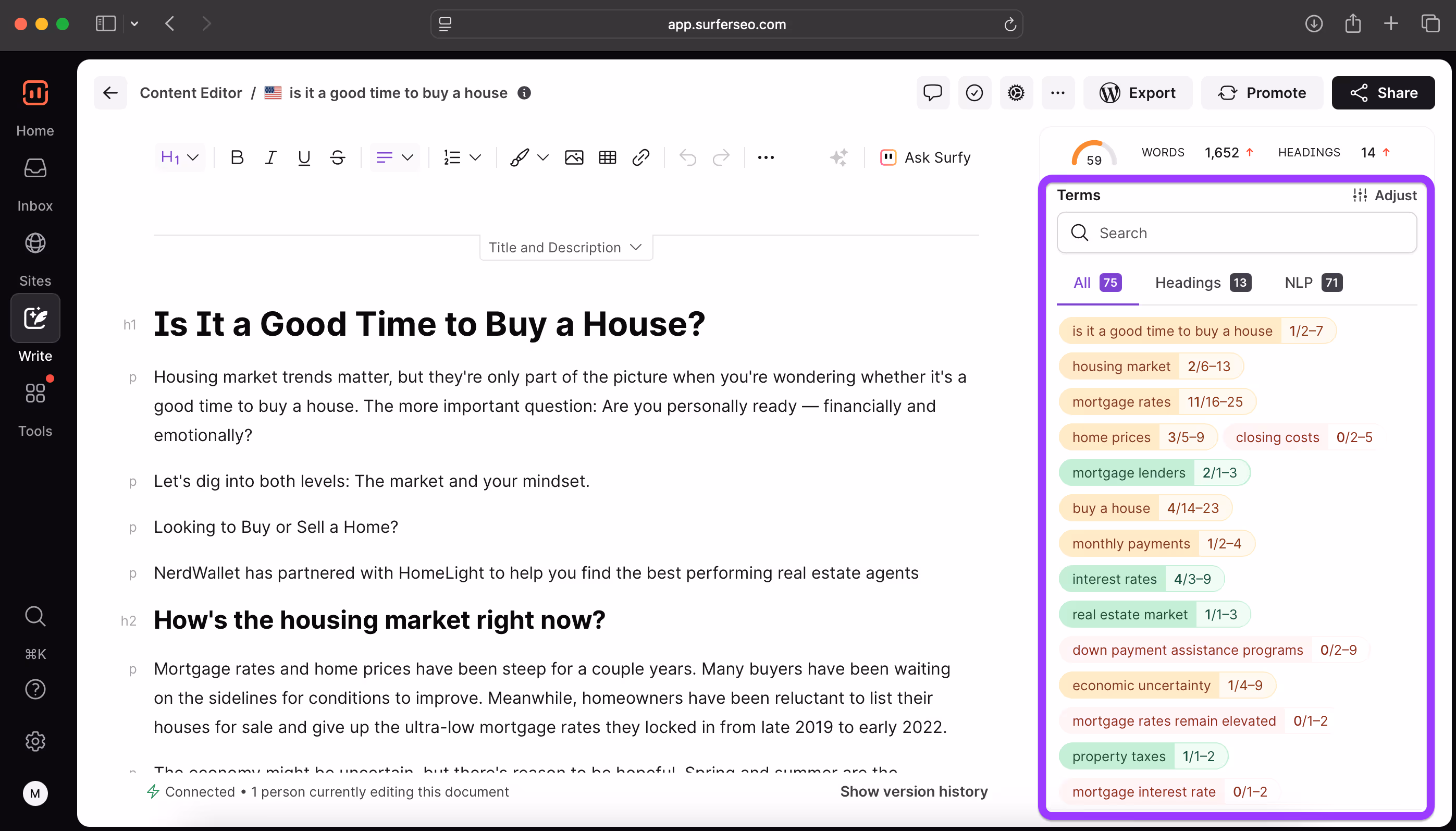This screenshot has height=831, width=1456.
Task: Click the Terms search field
Action: [x=1236, y=233]
